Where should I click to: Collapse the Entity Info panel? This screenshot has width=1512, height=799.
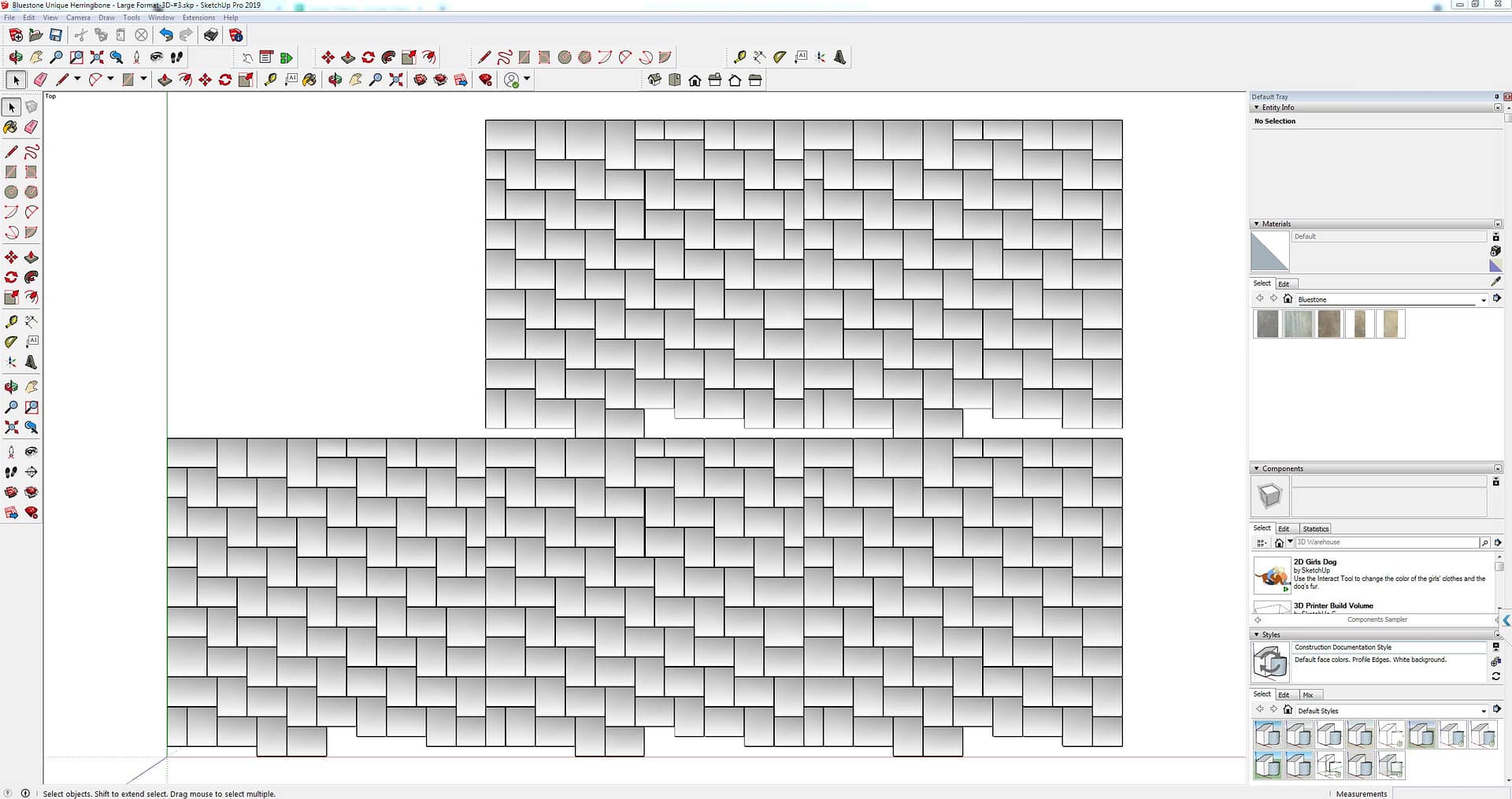pos(1256,108)
